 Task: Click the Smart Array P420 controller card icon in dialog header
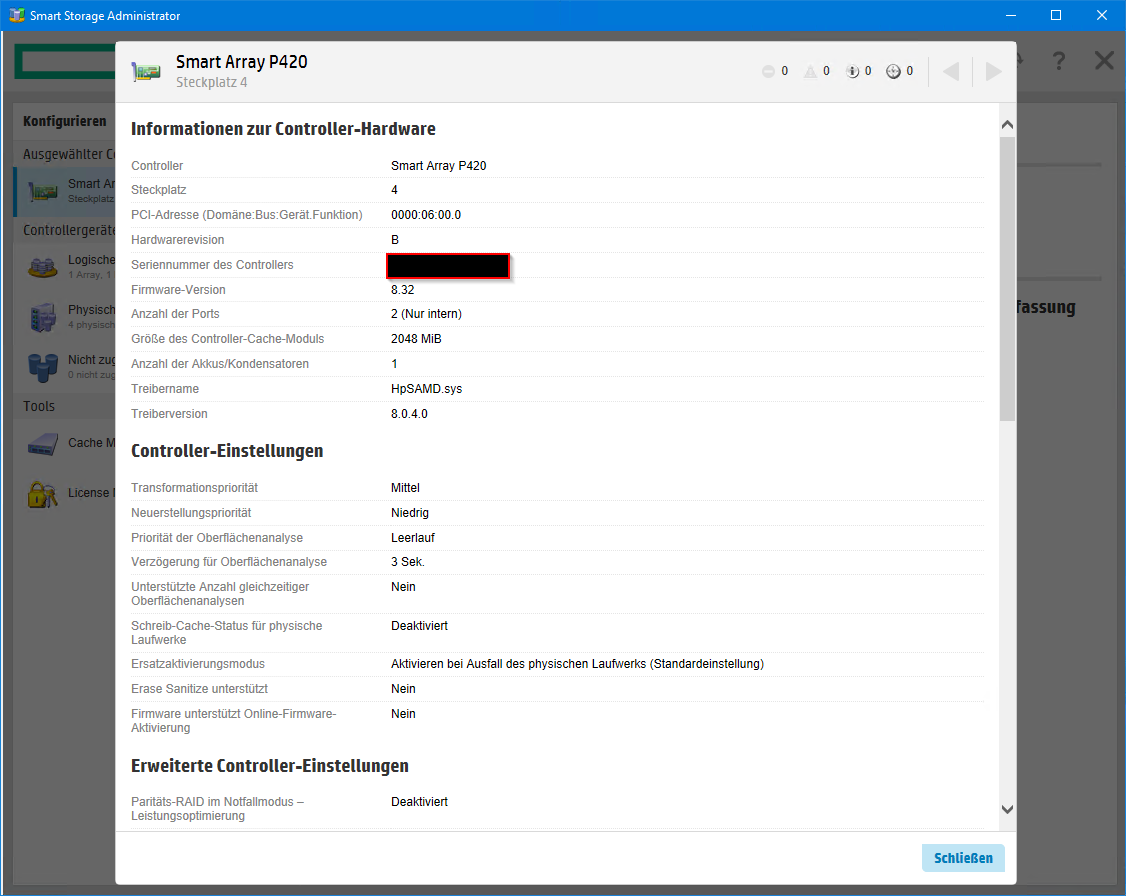[x=146, y=72]
